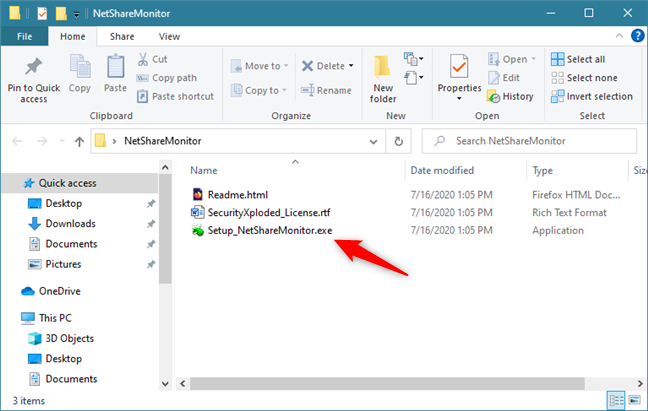The height and width of the screenshot is (411, 648).
Task: Open the New item dropdown
Action: [x=414, y=59]
